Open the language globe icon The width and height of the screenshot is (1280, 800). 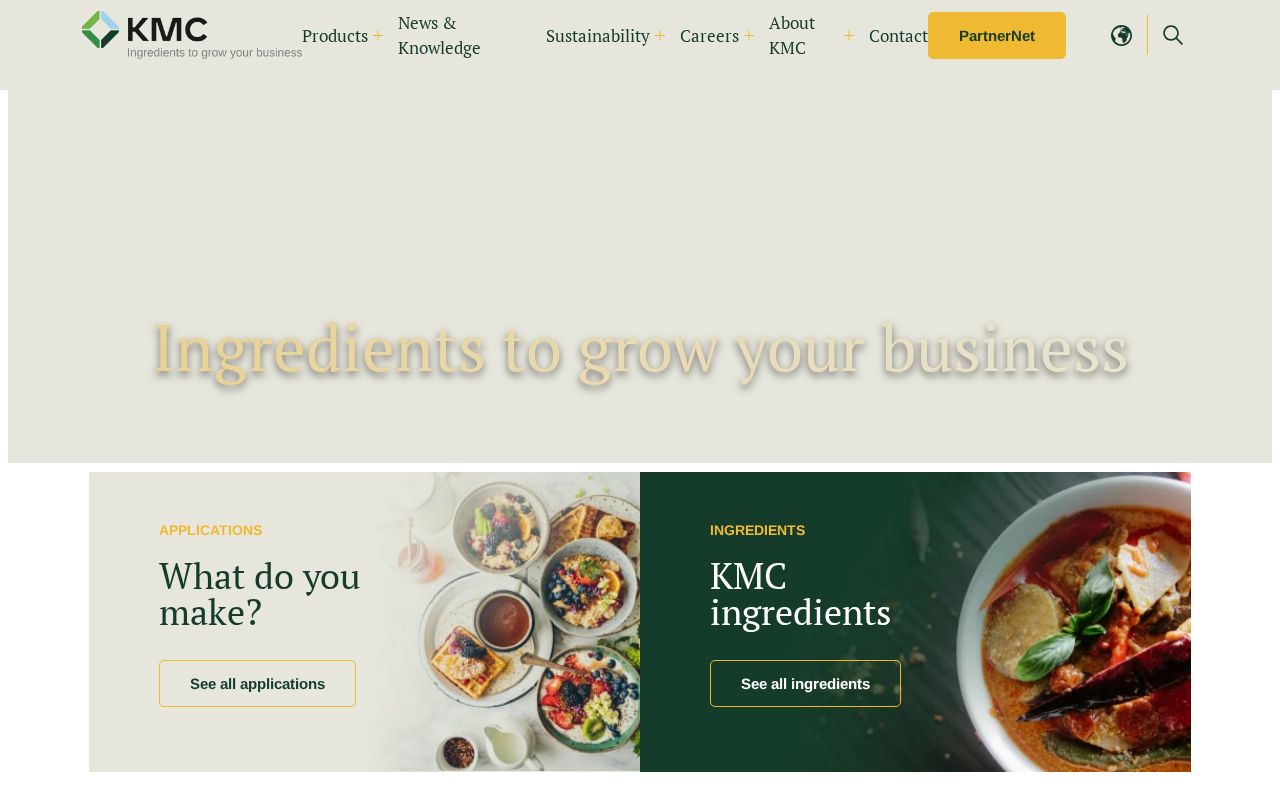coord(1122,35)
